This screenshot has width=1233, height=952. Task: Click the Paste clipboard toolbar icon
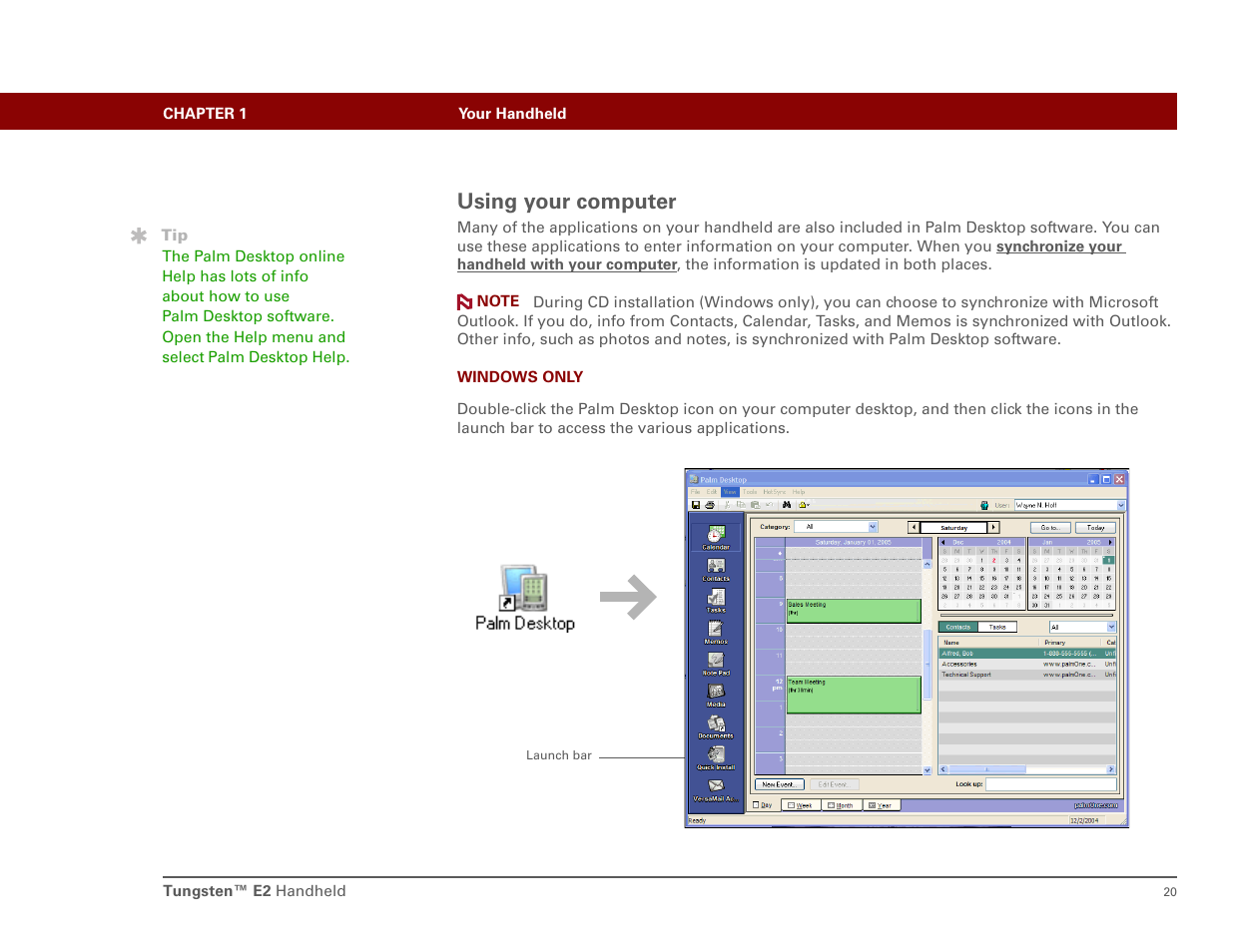(755, 505)
